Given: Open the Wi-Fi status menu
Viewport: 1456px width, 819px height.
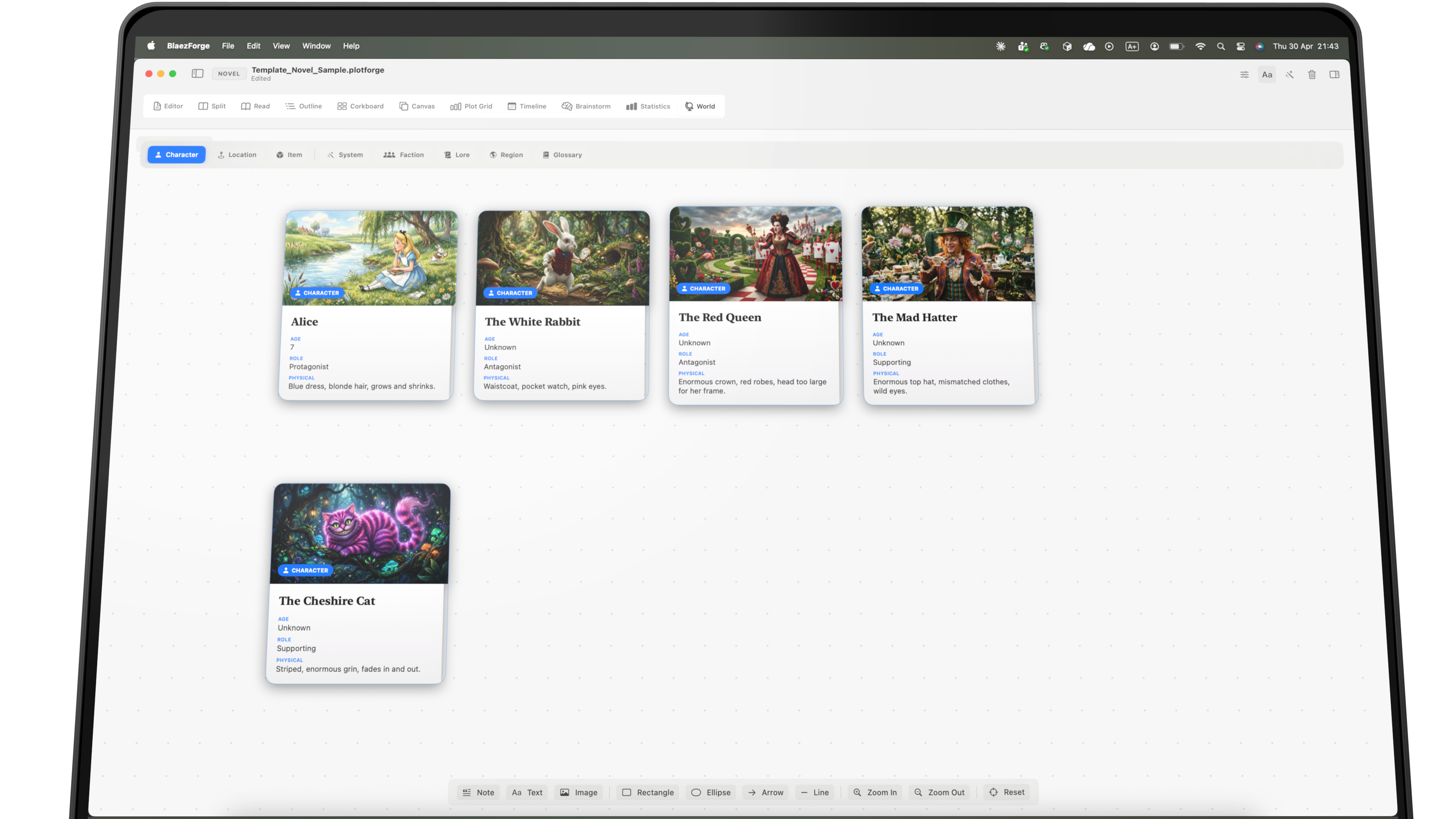Looking at the screenshot, I should pos(1200,46).
